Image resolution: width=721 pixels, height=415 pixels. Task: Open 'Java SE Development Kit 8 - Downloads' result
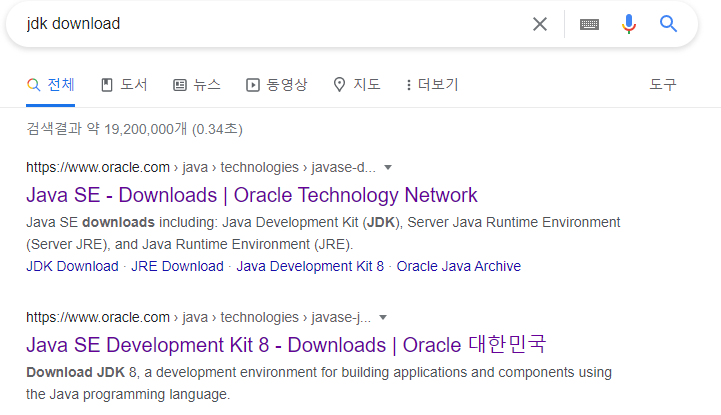coord(286,345)
